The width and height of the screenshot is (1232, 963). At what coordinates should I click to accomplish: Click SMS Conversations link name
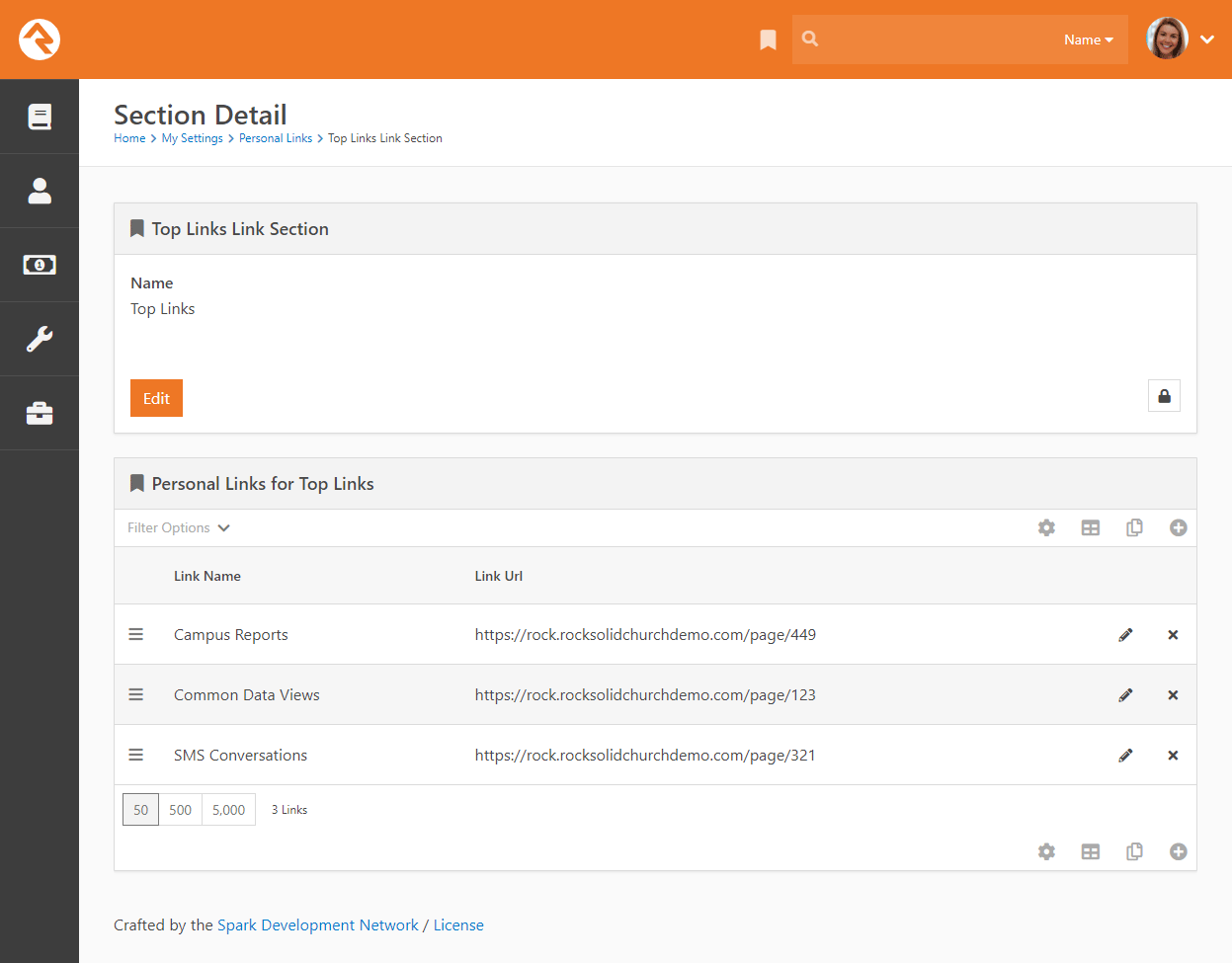(240, 756)
